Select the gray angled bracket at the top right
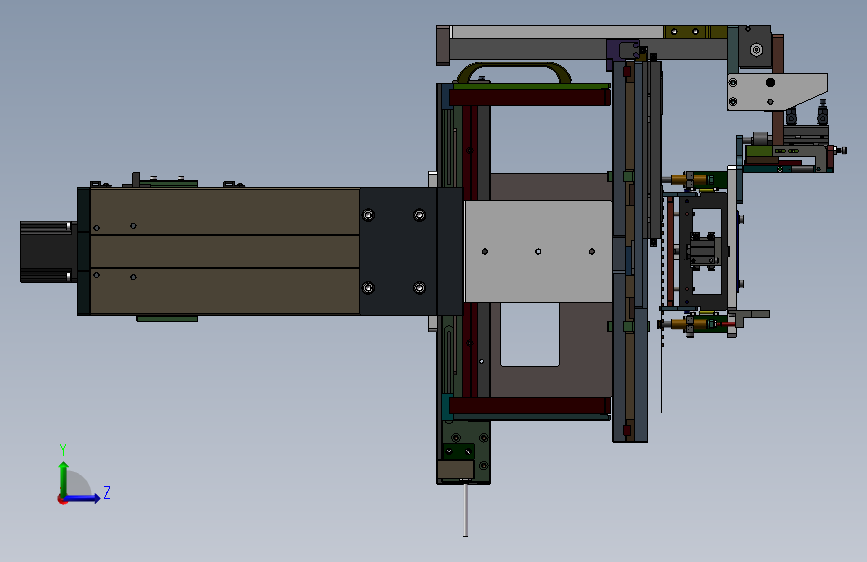867x562 pixels. pos(777,92)
